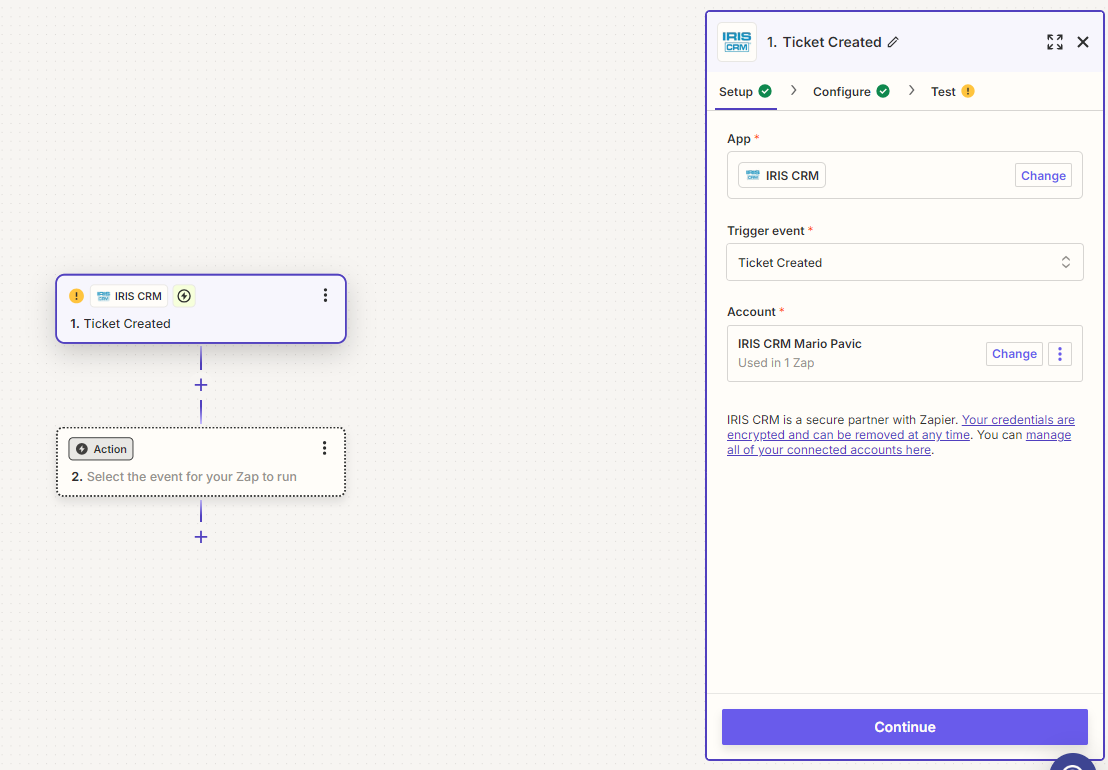Click 'Select the event for your Zap to run'

click(191, 477)
